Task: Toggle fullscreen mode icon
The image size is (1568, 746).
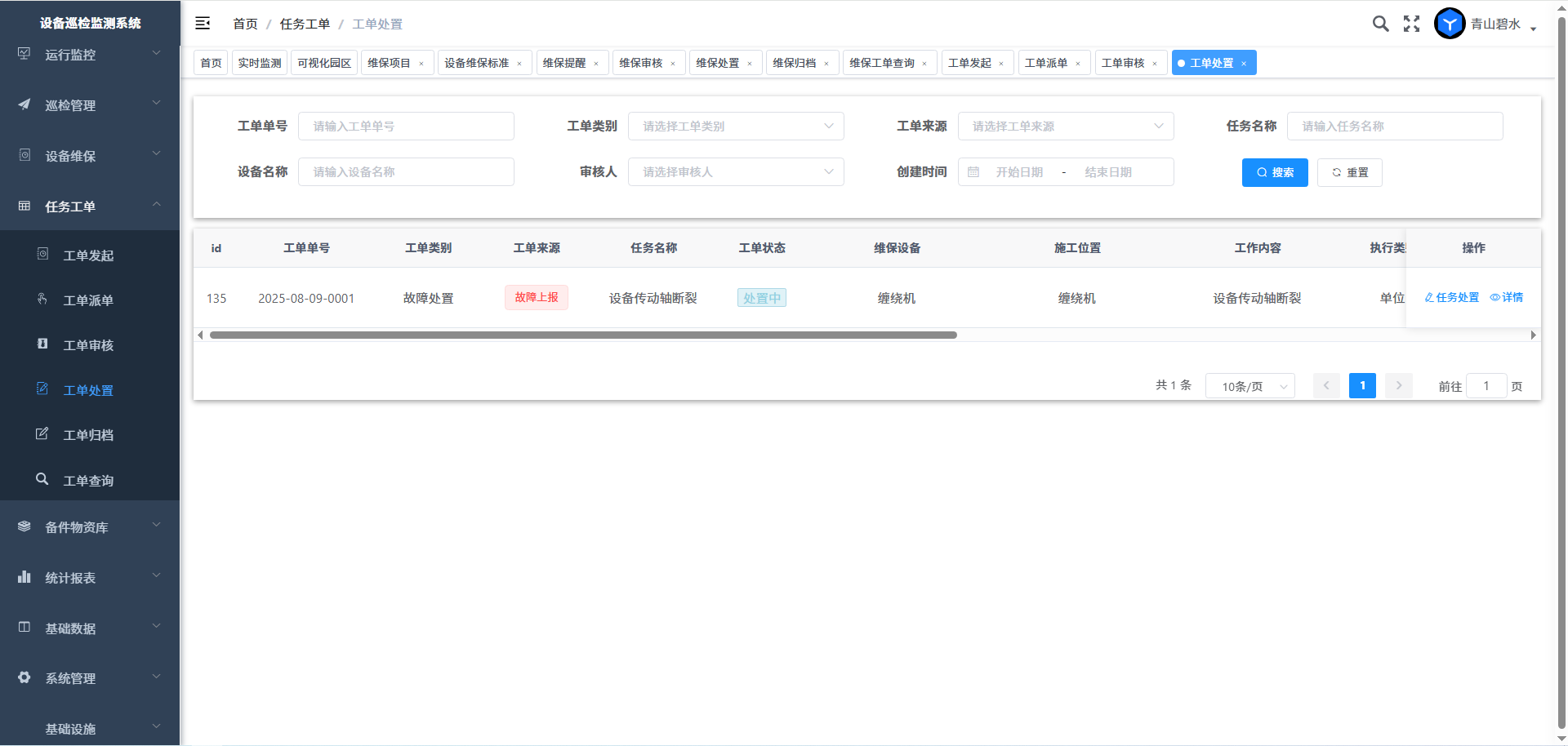Action: click(1411, 24)
